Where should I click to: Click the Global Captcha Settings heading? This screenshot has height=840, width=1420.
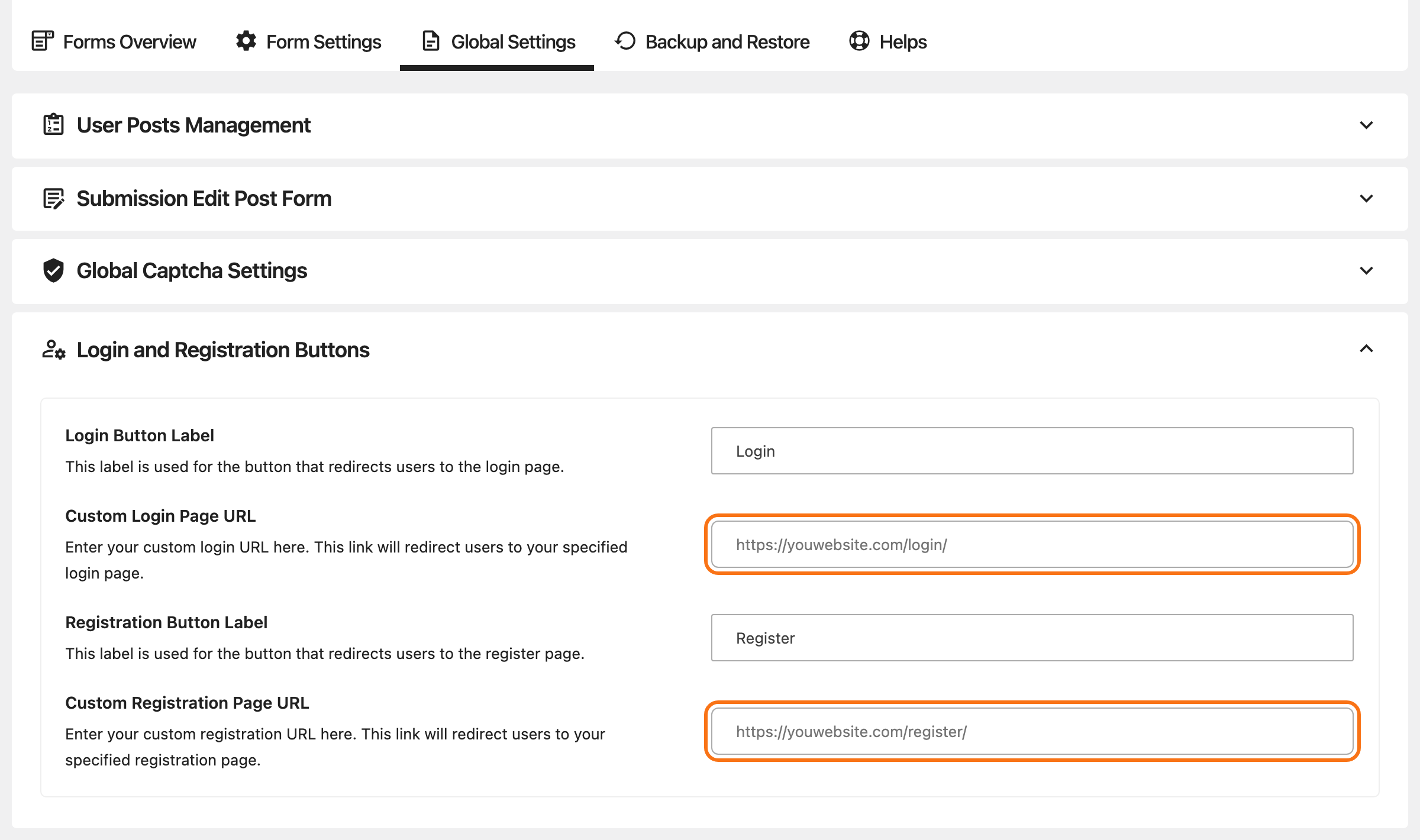tap(192, 270)
